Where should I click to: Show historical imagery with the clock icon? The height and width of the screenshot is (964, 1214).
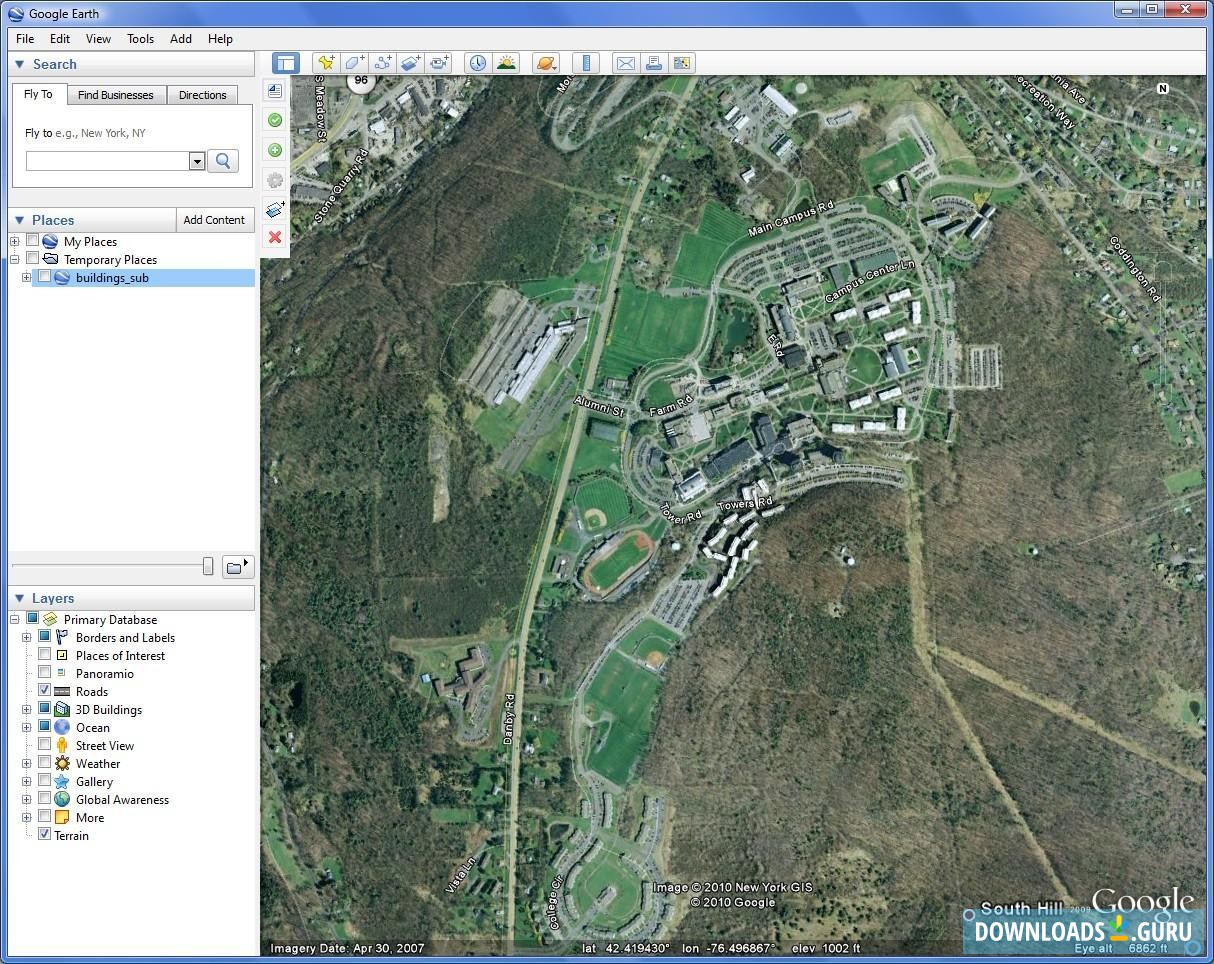click(x=478, y=63)
